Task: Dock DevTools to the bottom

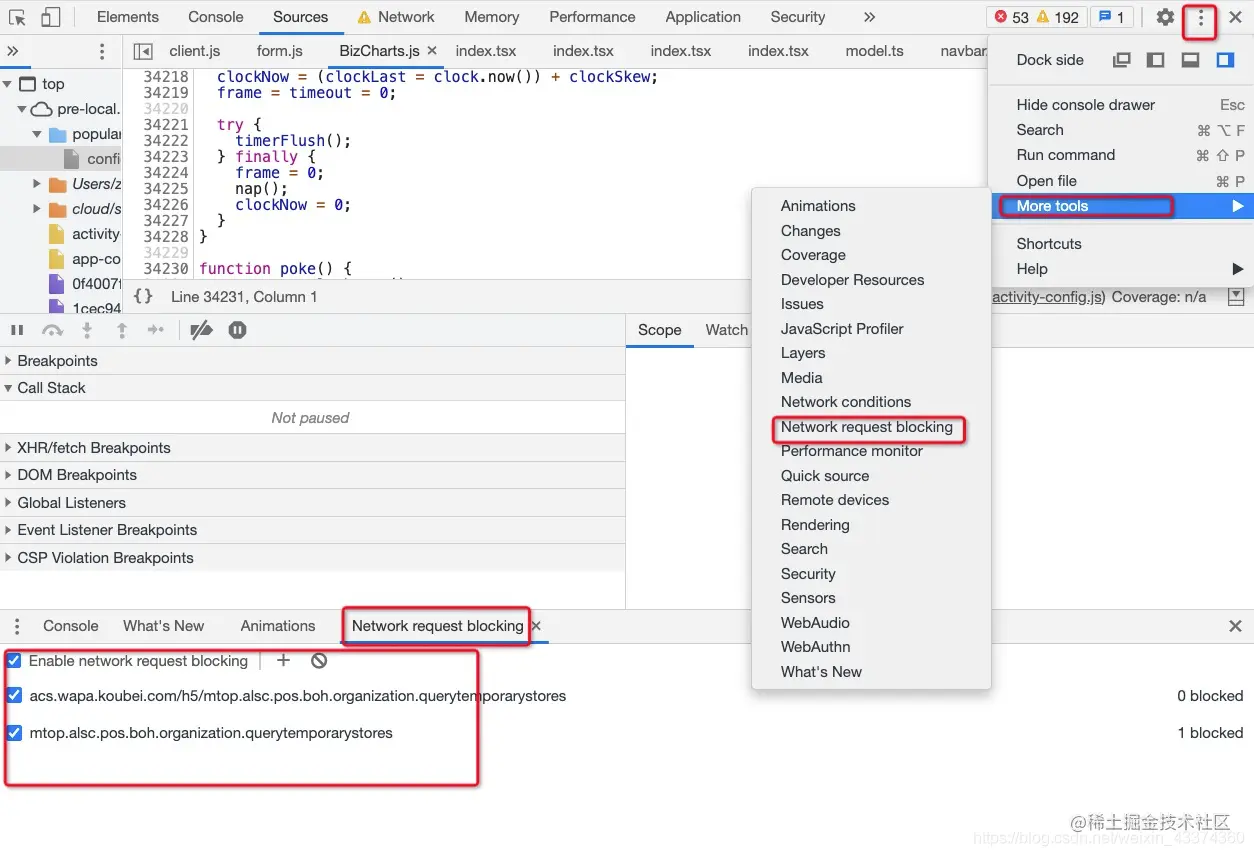Action: click(1190, 60)
